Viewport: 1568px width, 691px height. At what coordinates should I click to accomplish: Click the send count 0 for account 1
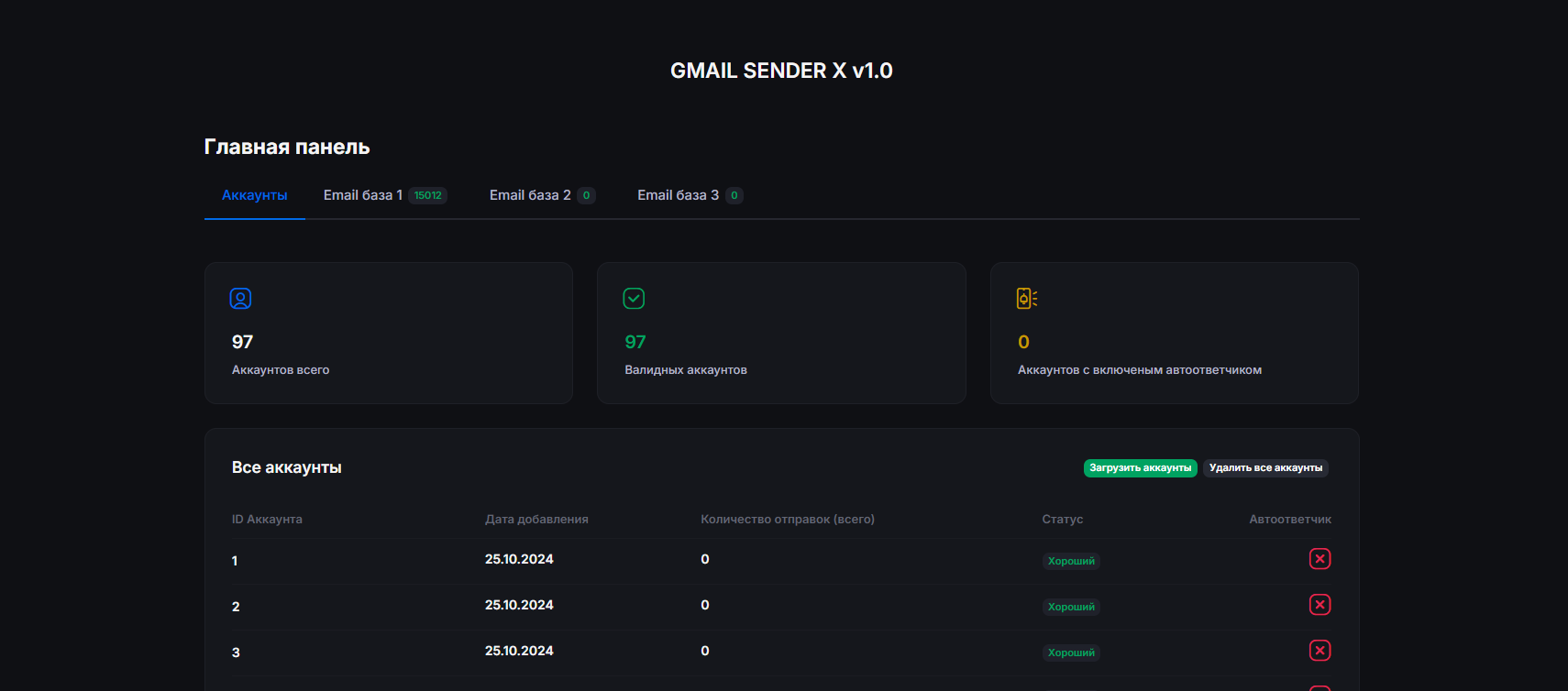point(705,559)
